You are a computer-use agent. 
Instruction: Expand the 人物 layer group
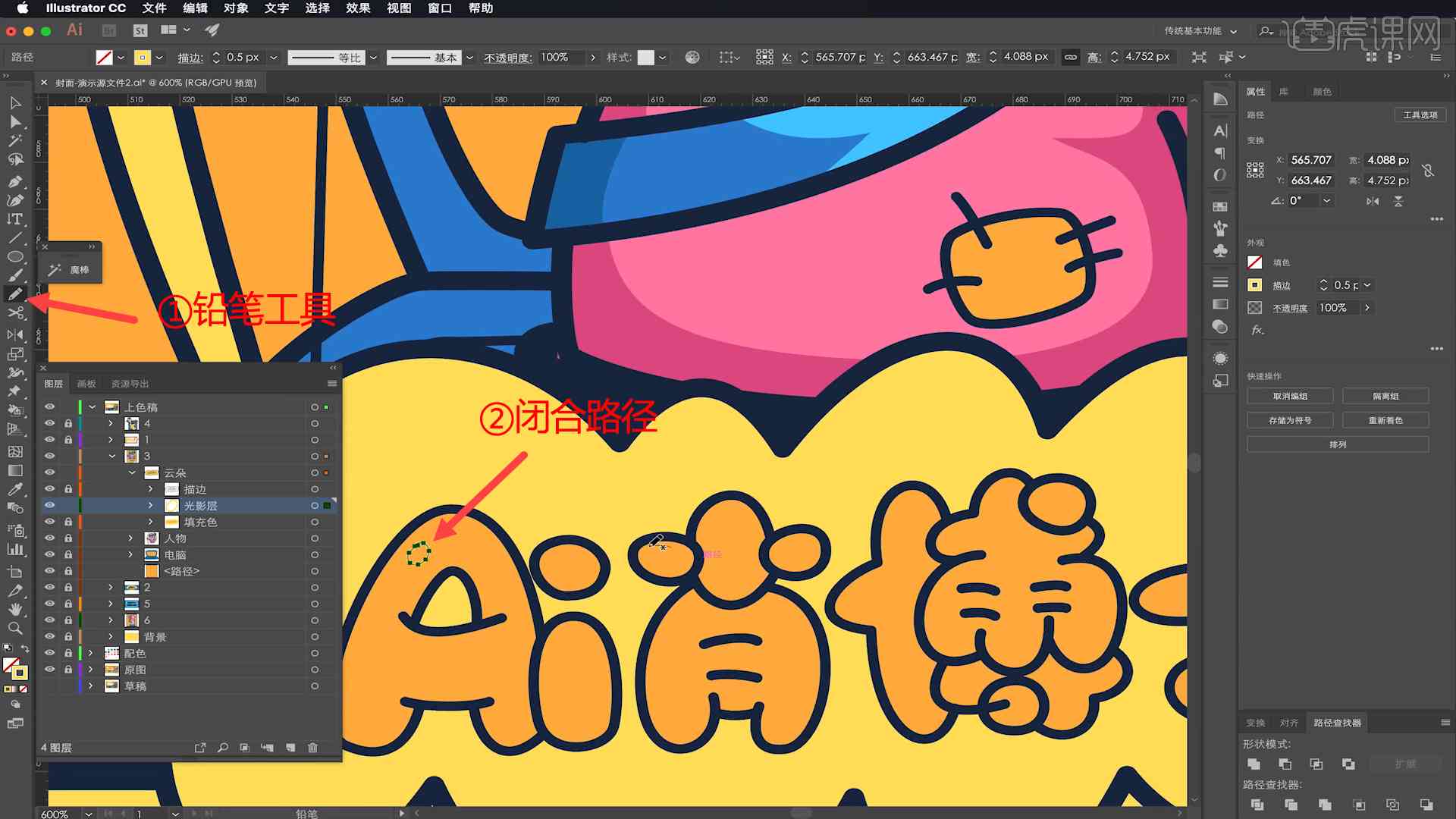(x=131, y=538)
